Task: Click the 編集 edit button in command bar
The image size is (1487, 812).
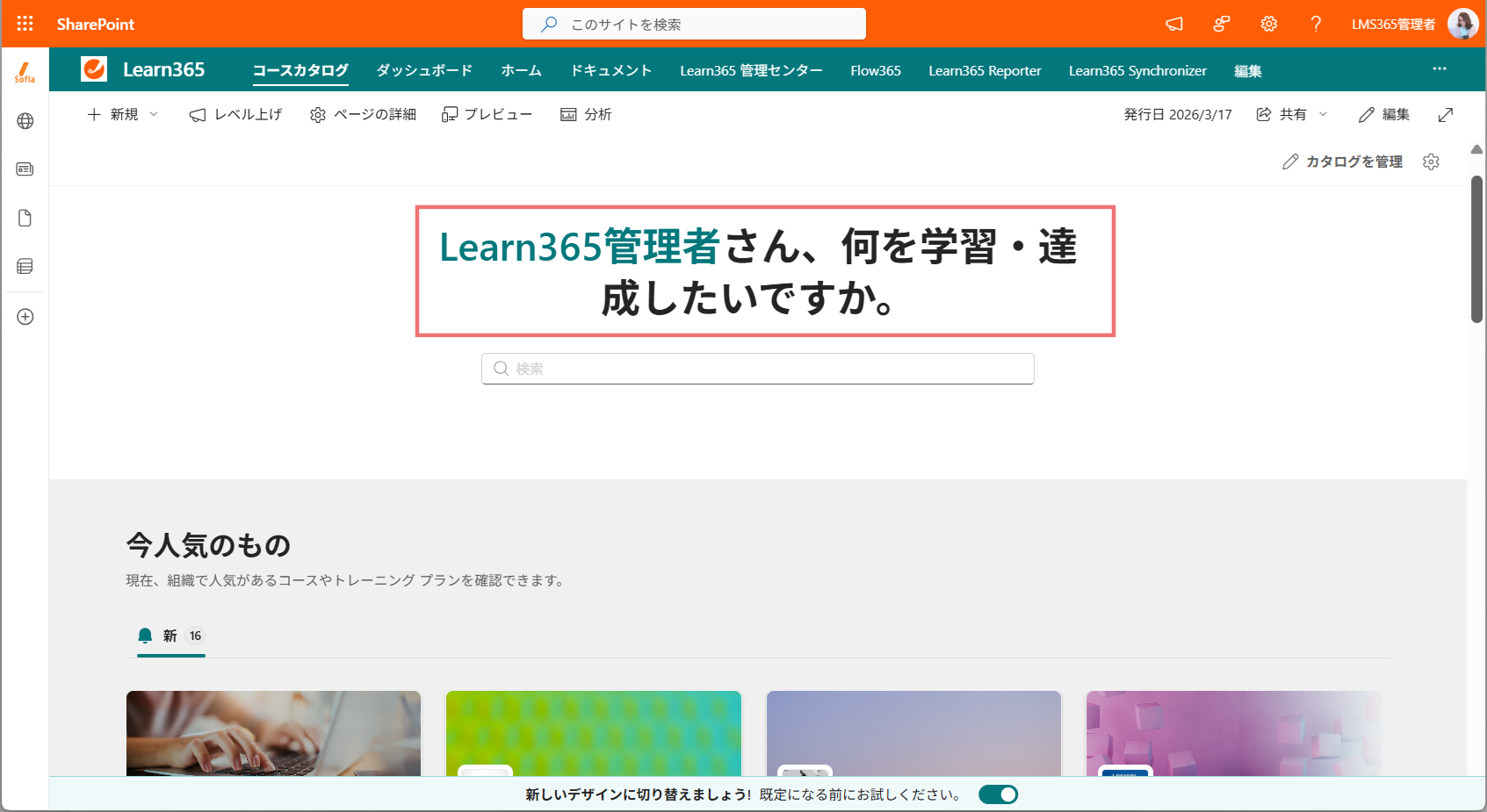Action: (1383, 115)
